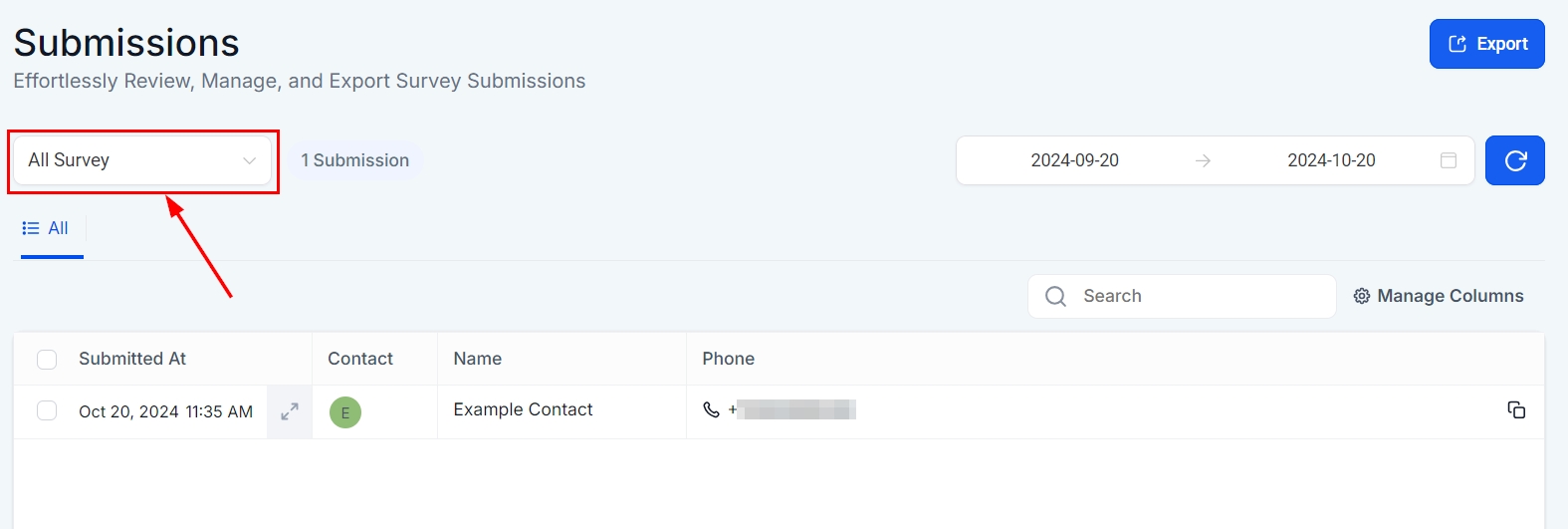Click the green E contact avatar
This screenshot has width=1568, height=529.
[x=345, y=412]
